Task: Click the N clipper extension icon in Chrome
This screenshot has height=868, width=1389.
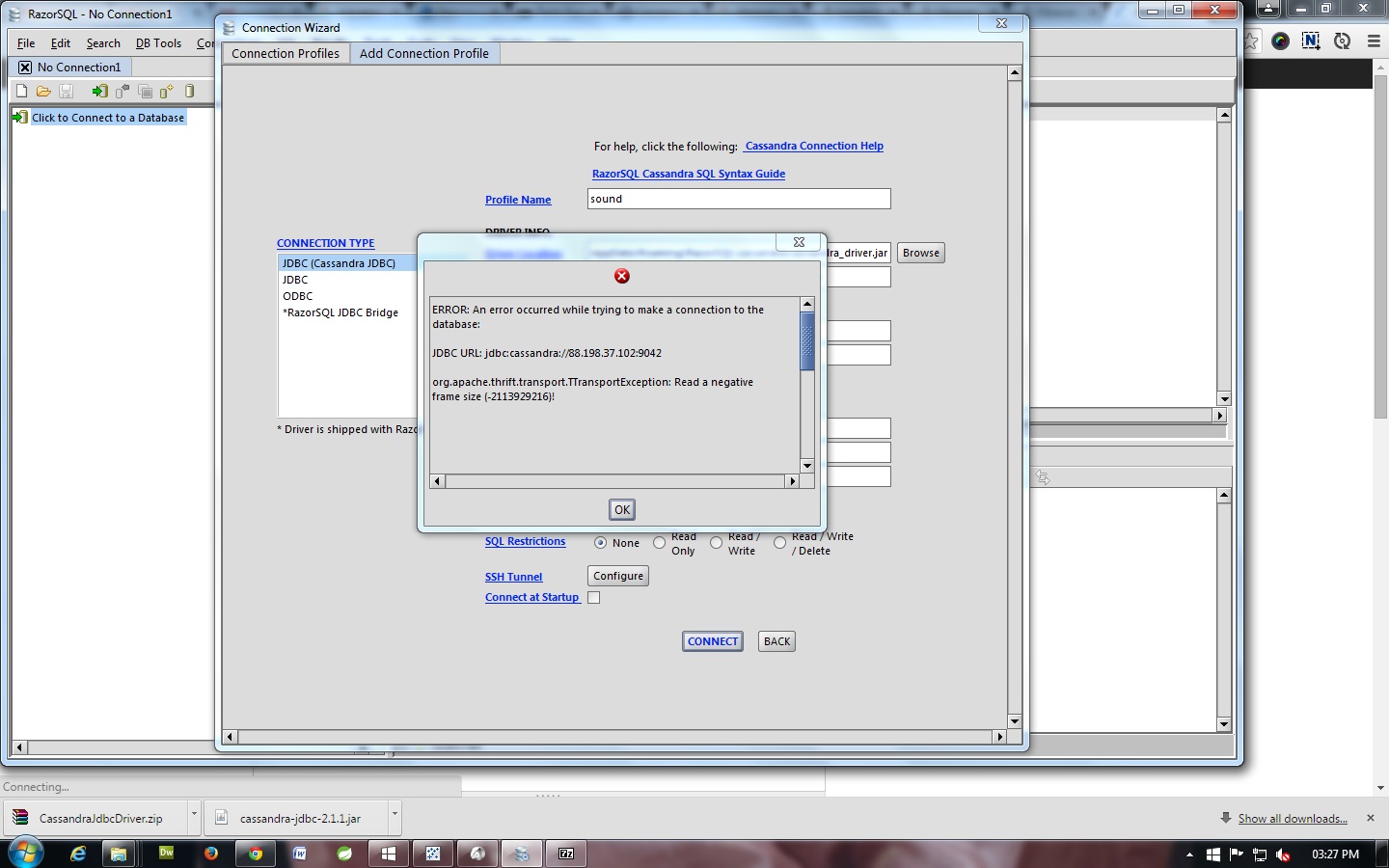Action: (1311, 41)
